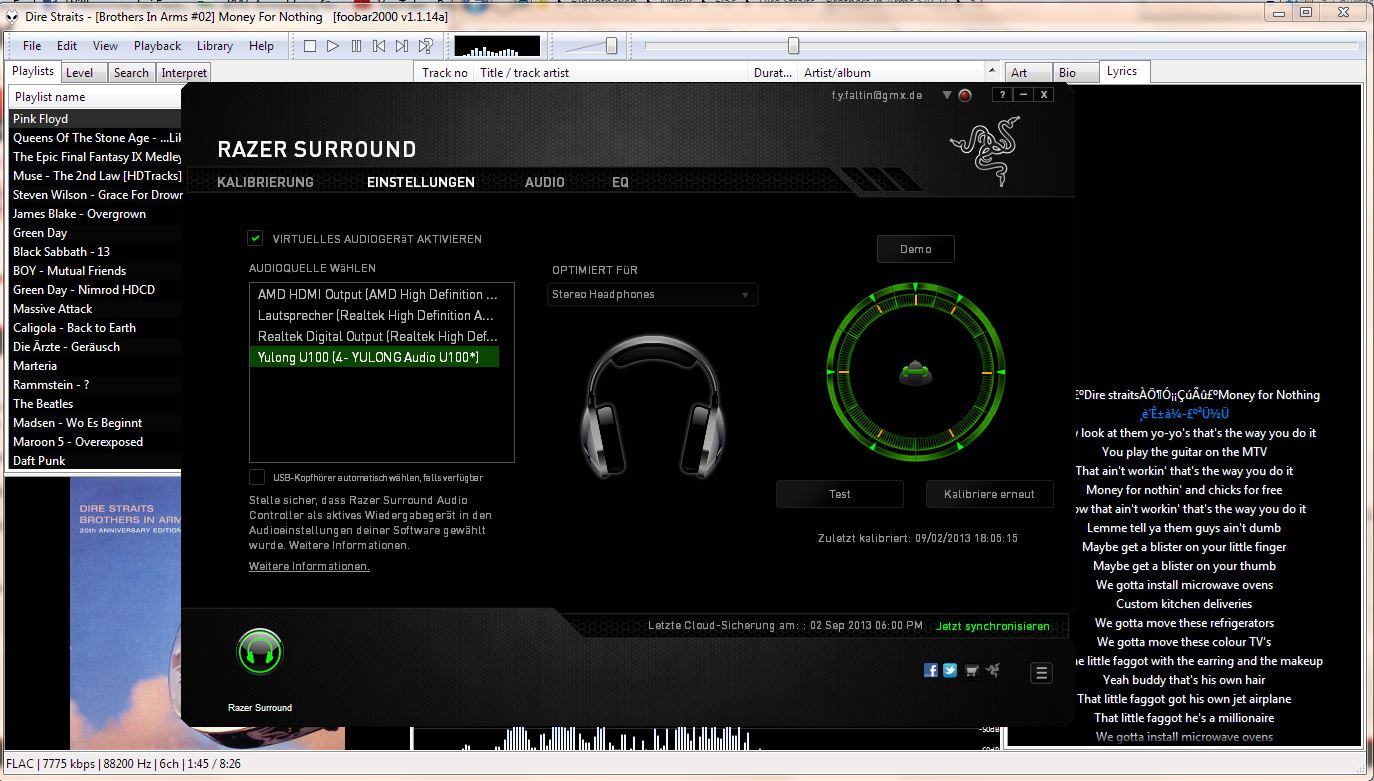
Task: Click the Title / track artist column header
Action: (611, 72)
